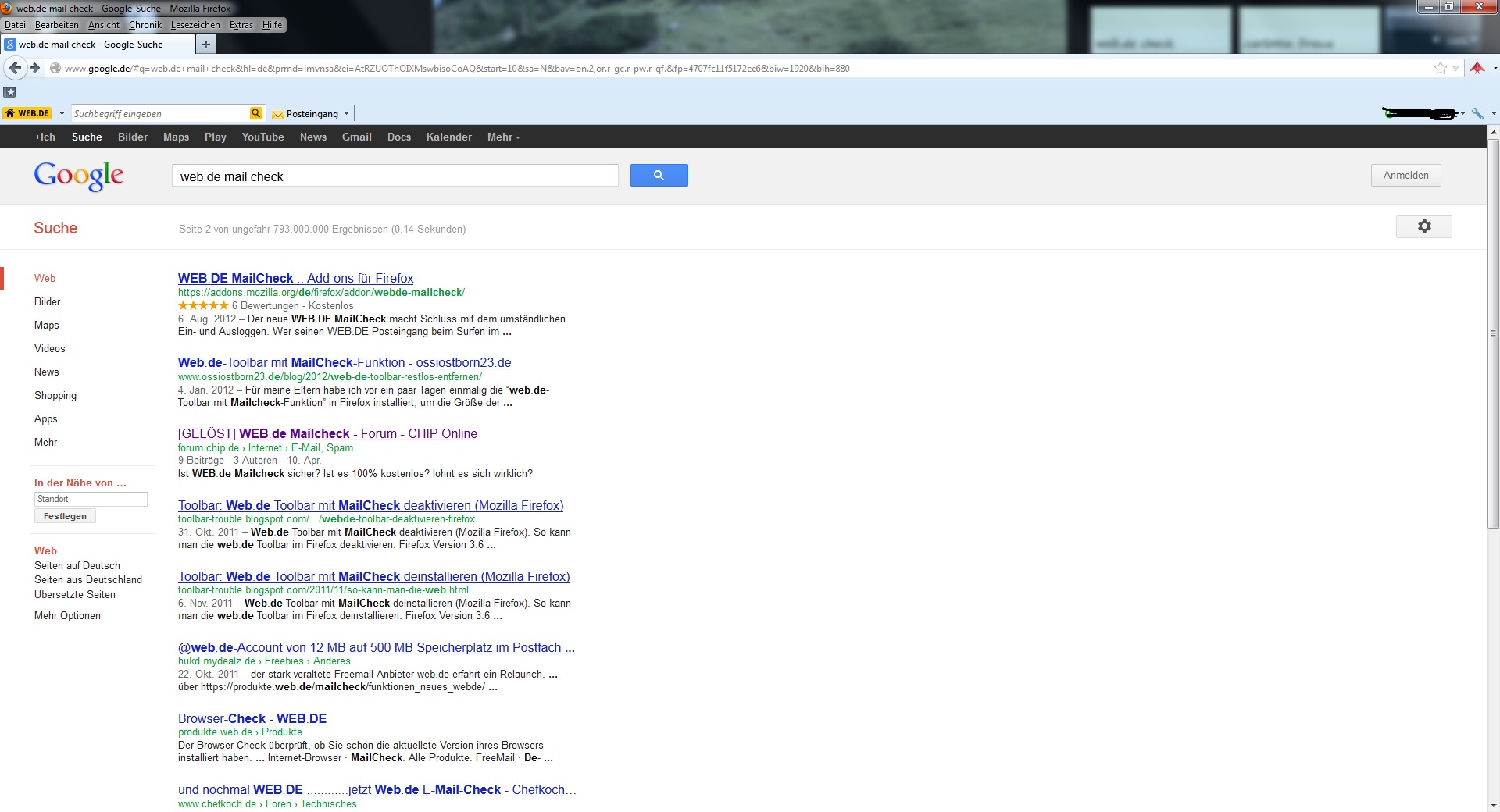
Task: Select Seiten aus Deutschland filter
Action: tap(88, 579)
